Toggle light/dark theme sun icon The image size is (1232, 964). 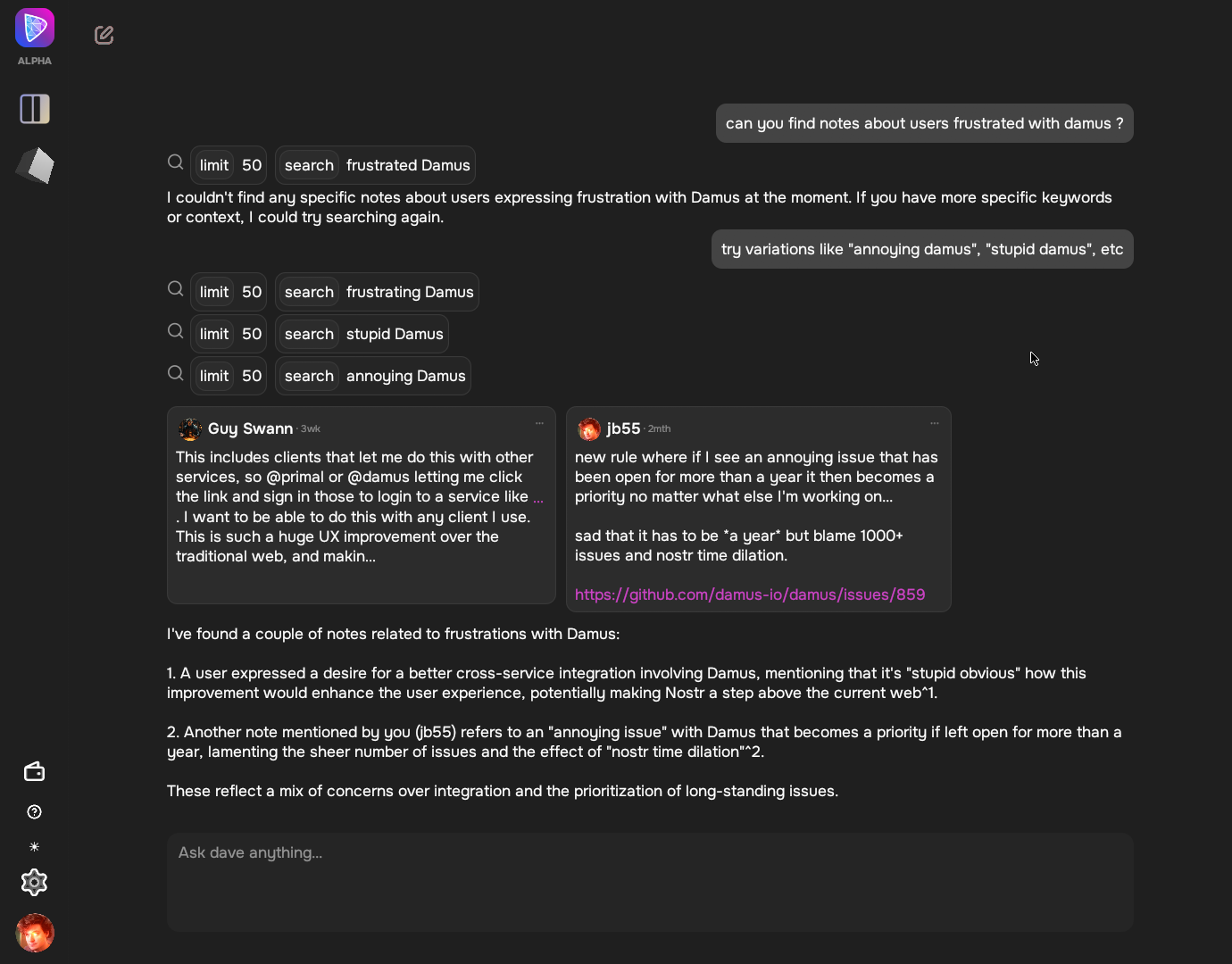34,846
